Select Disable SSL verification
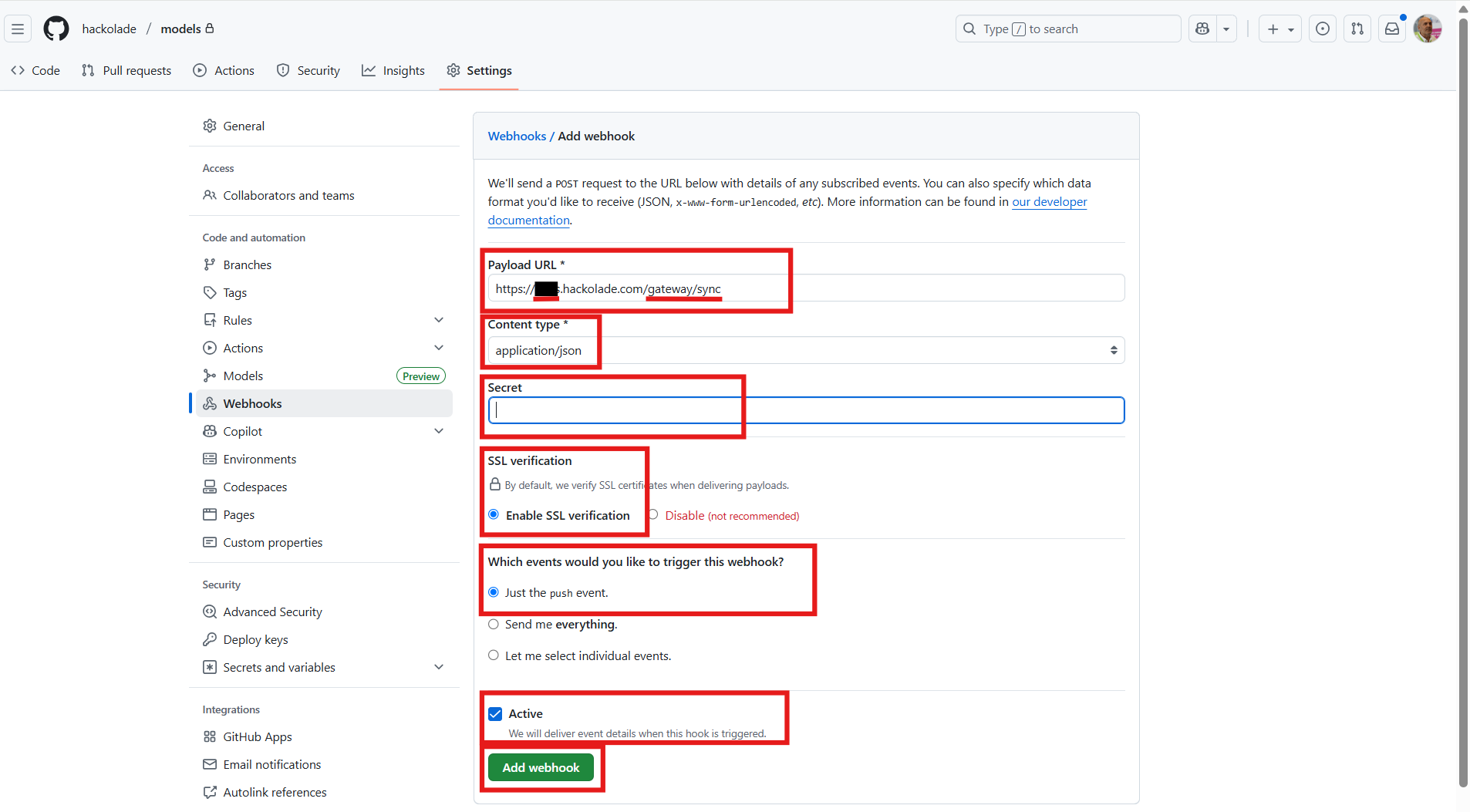This screenshot has width=1470, height=812. 652,514
